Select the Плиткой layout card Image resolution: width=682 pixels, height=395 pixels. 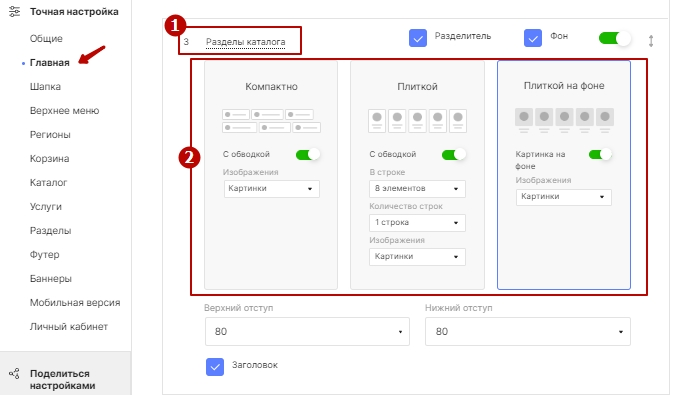tap(417, 175)
